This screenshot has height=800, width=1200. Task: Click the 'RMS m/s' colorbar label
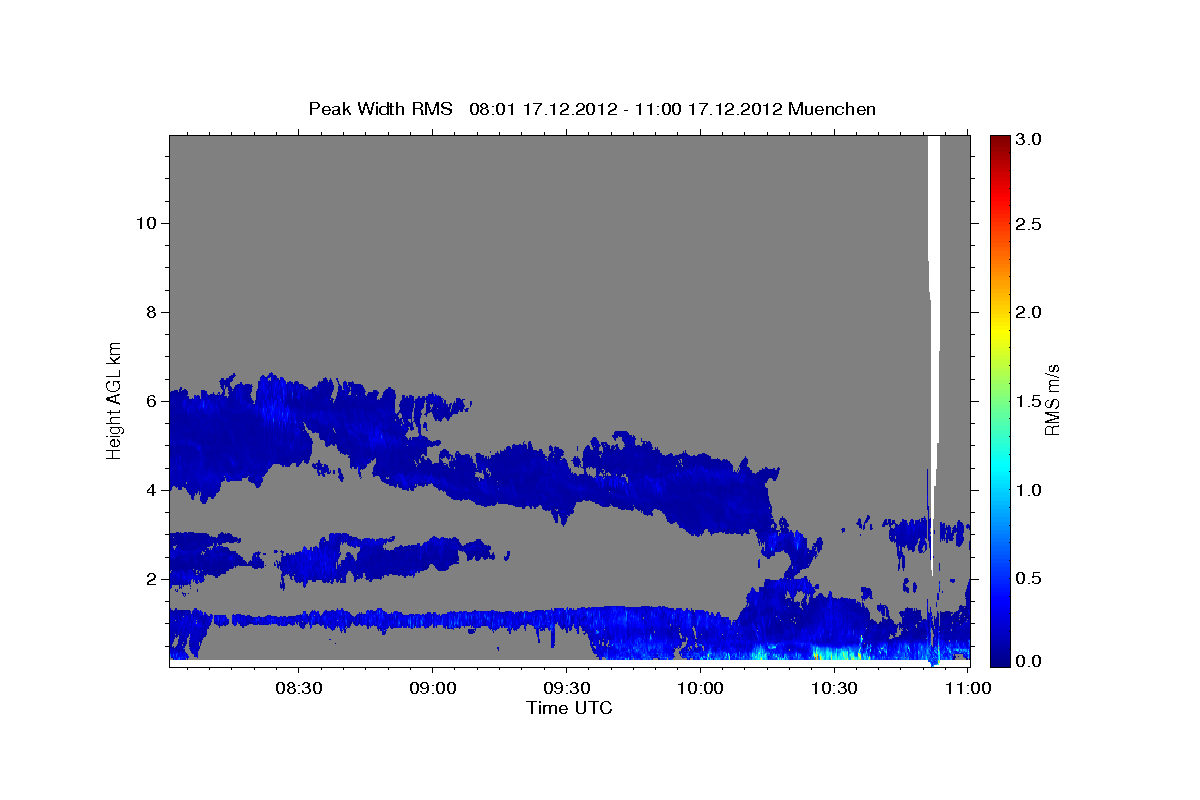pos(1052,399)
